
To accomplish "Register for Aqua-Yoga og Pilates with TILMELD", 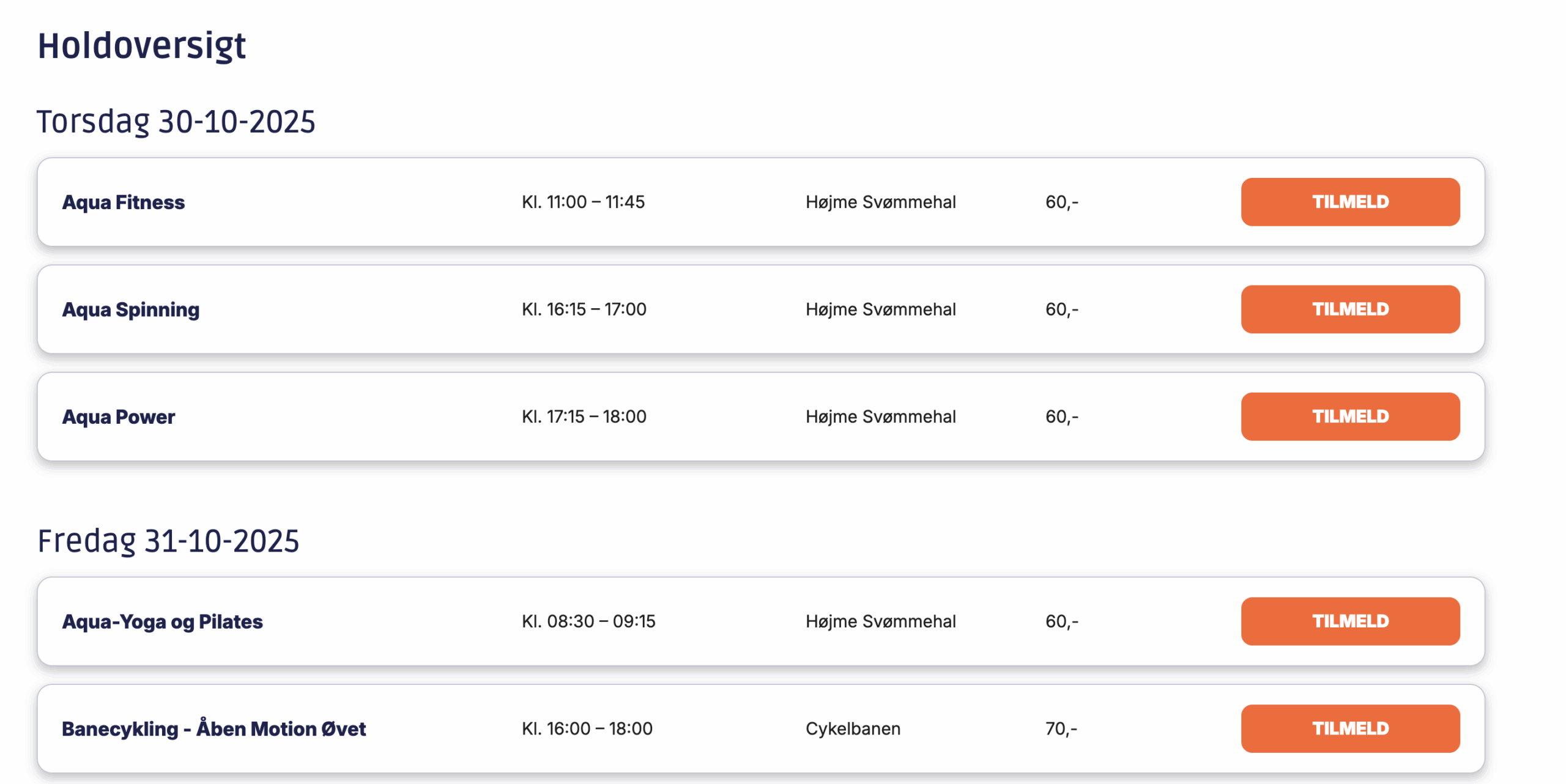I will [1349, 621].
